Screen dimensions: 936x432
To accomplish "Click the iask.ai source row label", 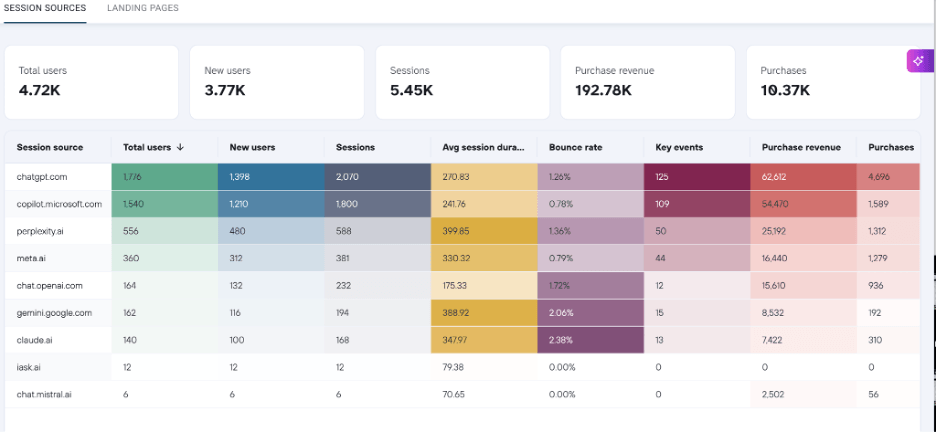I will click(x=29, y=368).
